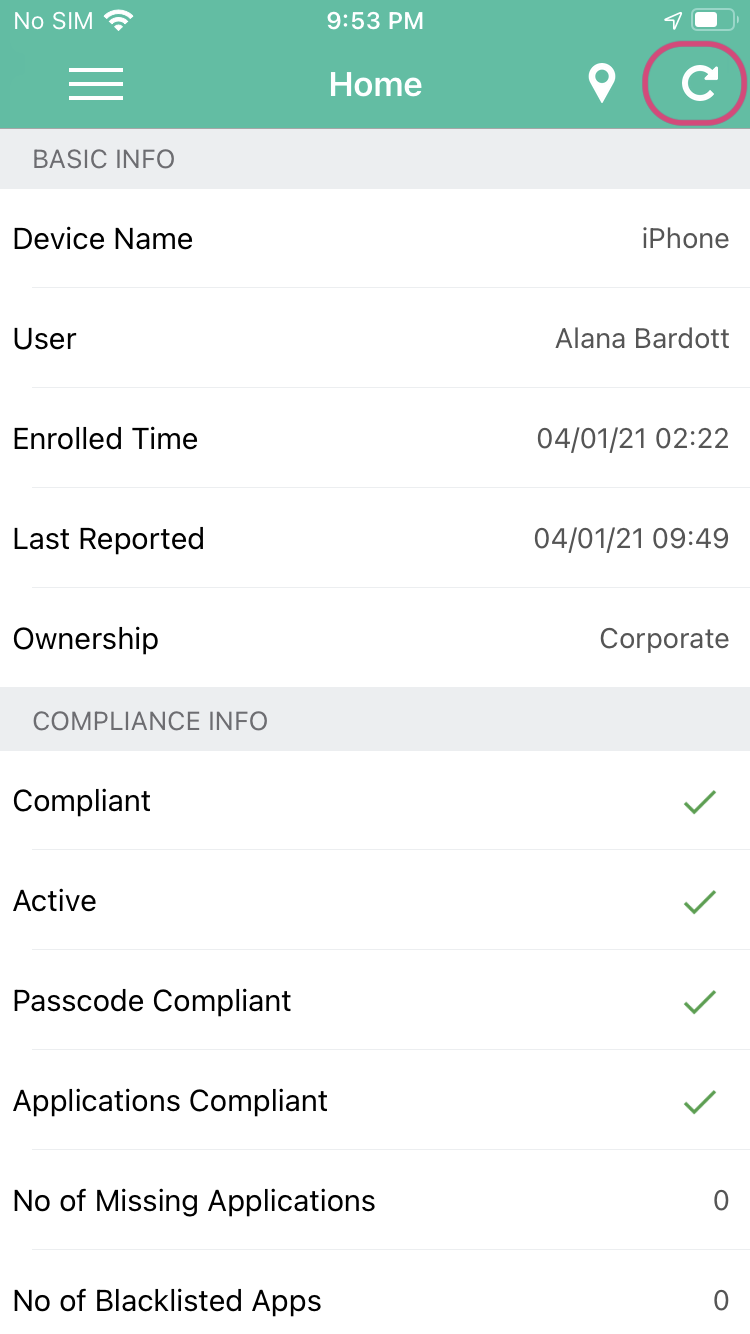Tap the Enrolled Time row
The height and width of the screenshot is (1334, 750).
(375, 438)
